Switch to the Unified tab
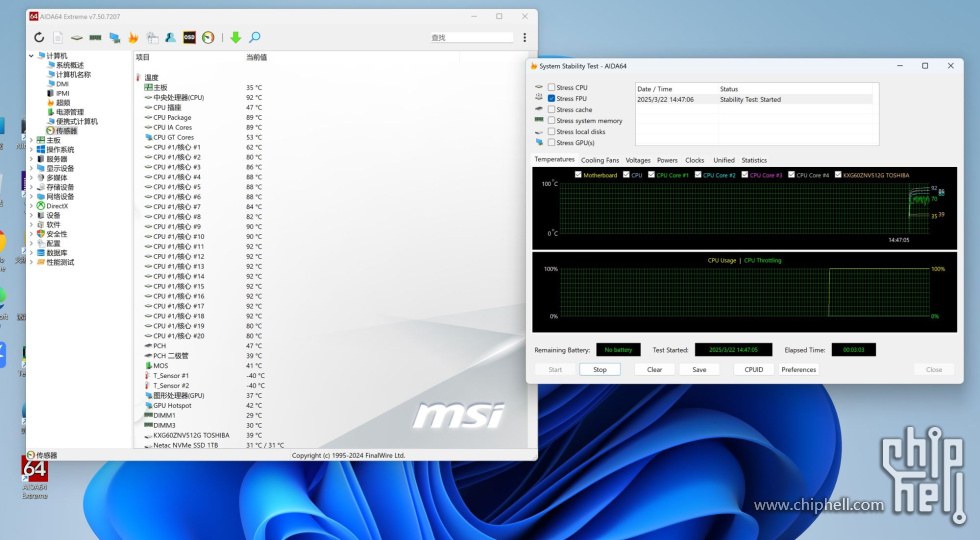 [724, 160]
